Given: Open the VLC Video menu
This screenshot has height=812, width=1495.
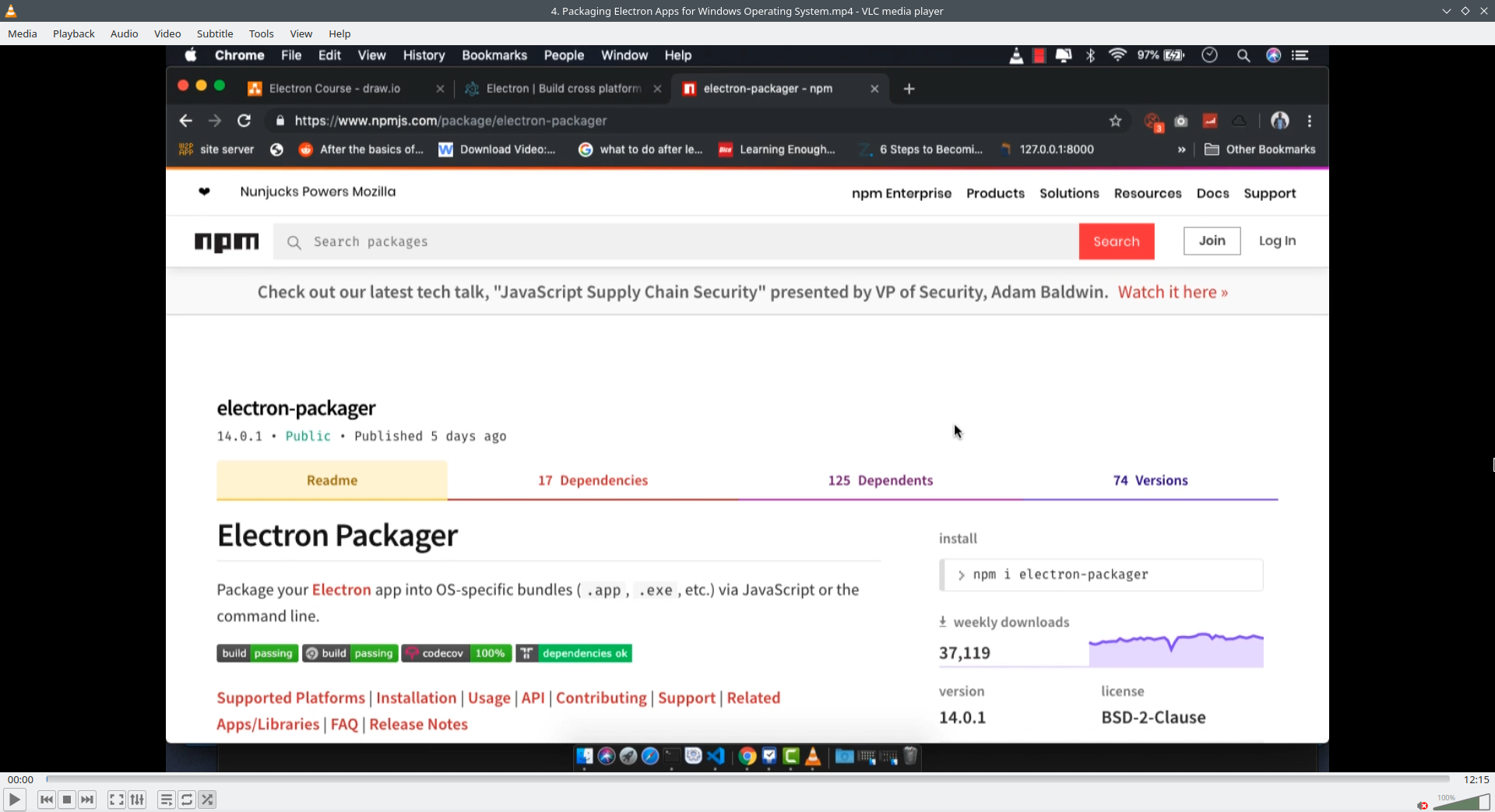Looking at the screenshot, I should coord(167,33).
